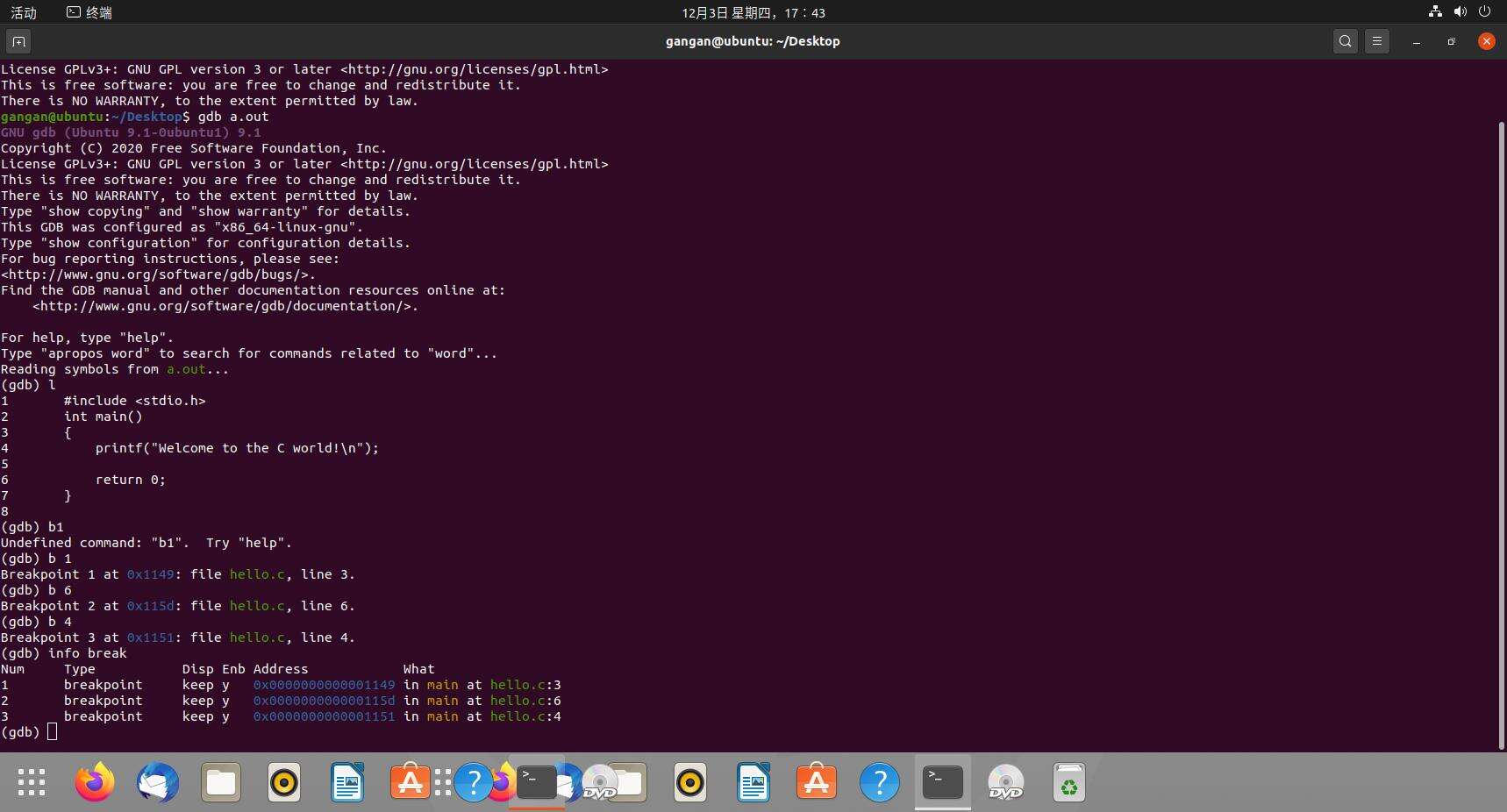1507x812 pixels.
Task: Open Ubuntu Software center
Action: point(817,783)
